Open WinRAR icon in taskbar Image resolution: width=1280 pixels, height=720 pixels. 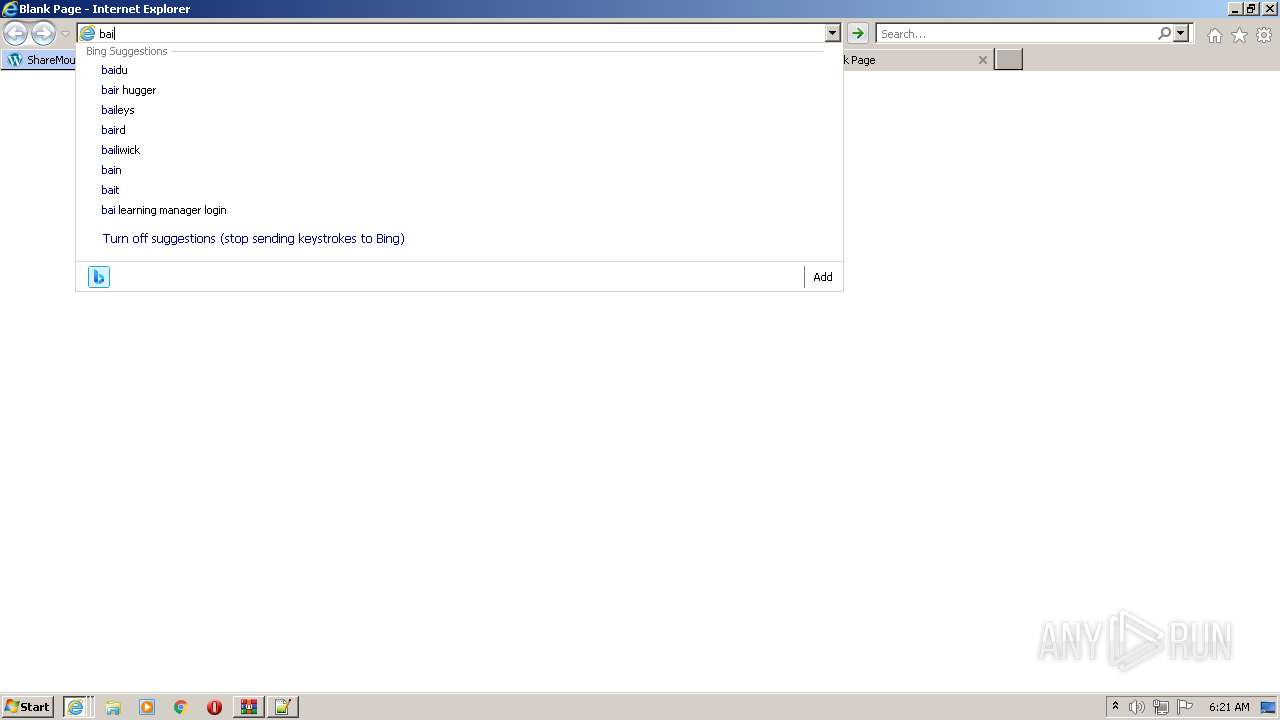pos(248,707)
